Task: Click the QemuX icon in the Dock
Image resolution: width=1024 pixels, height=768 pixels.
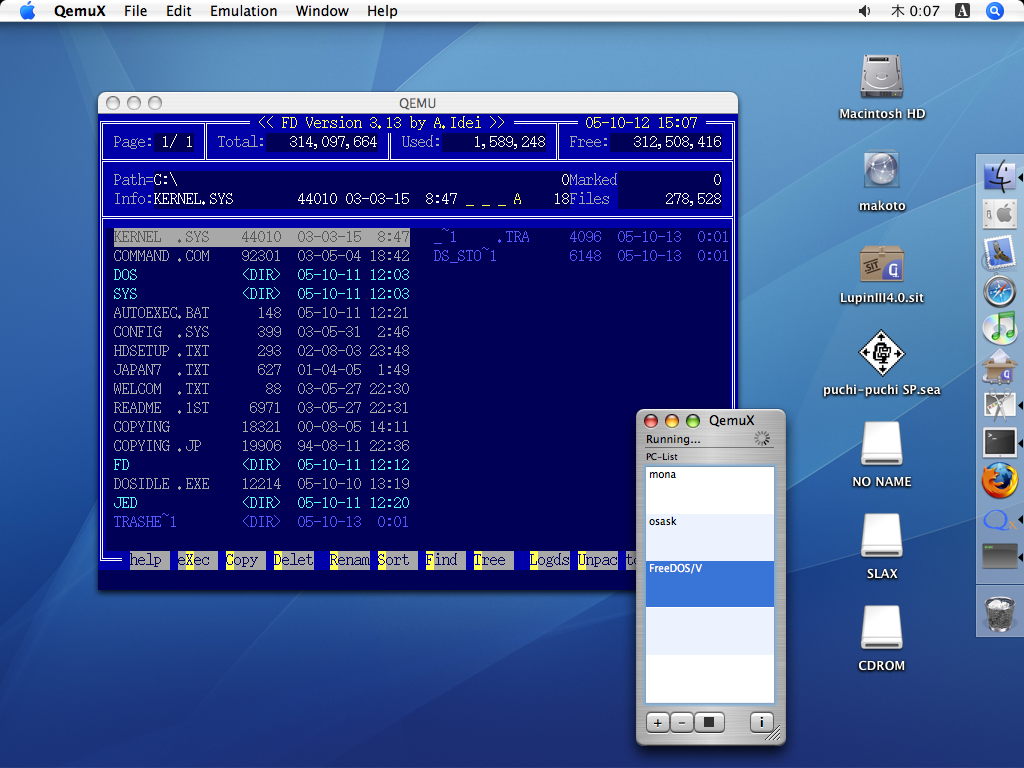Action: click(999, 520)
